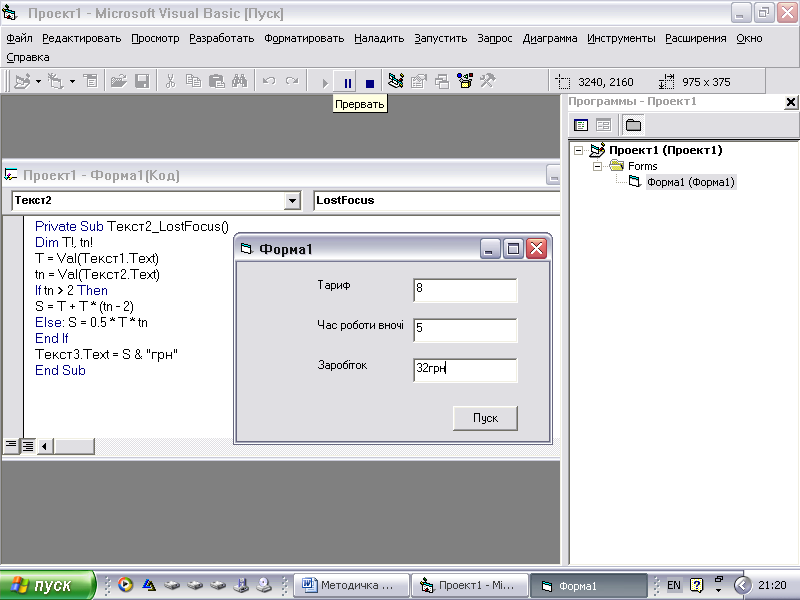Viewport: 800px width, 600px height.
Task: Open the Форматировать menu
Action: pyautogui.click(x=304, y=38)
